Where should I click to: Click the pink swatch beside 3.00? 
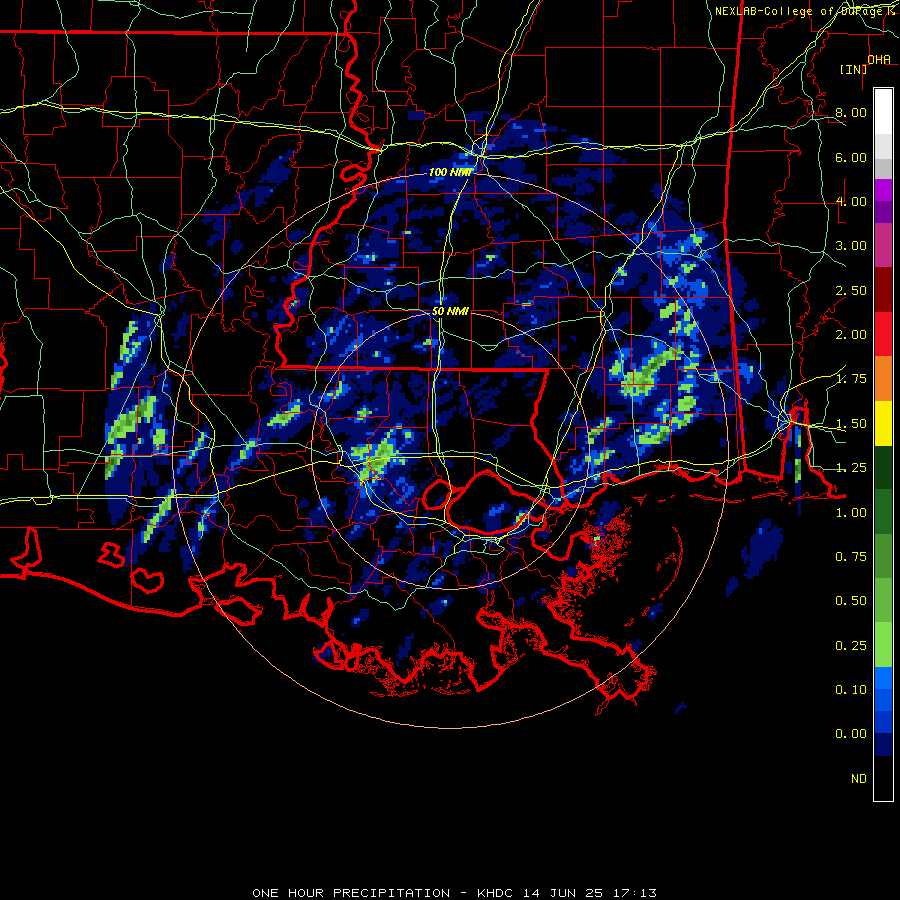coord(883,245)
